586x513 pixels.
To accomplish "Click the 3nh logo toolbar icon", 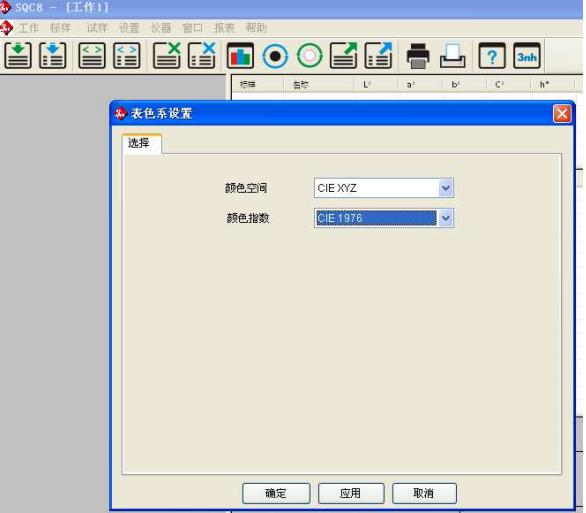I will tap(527, 56).
